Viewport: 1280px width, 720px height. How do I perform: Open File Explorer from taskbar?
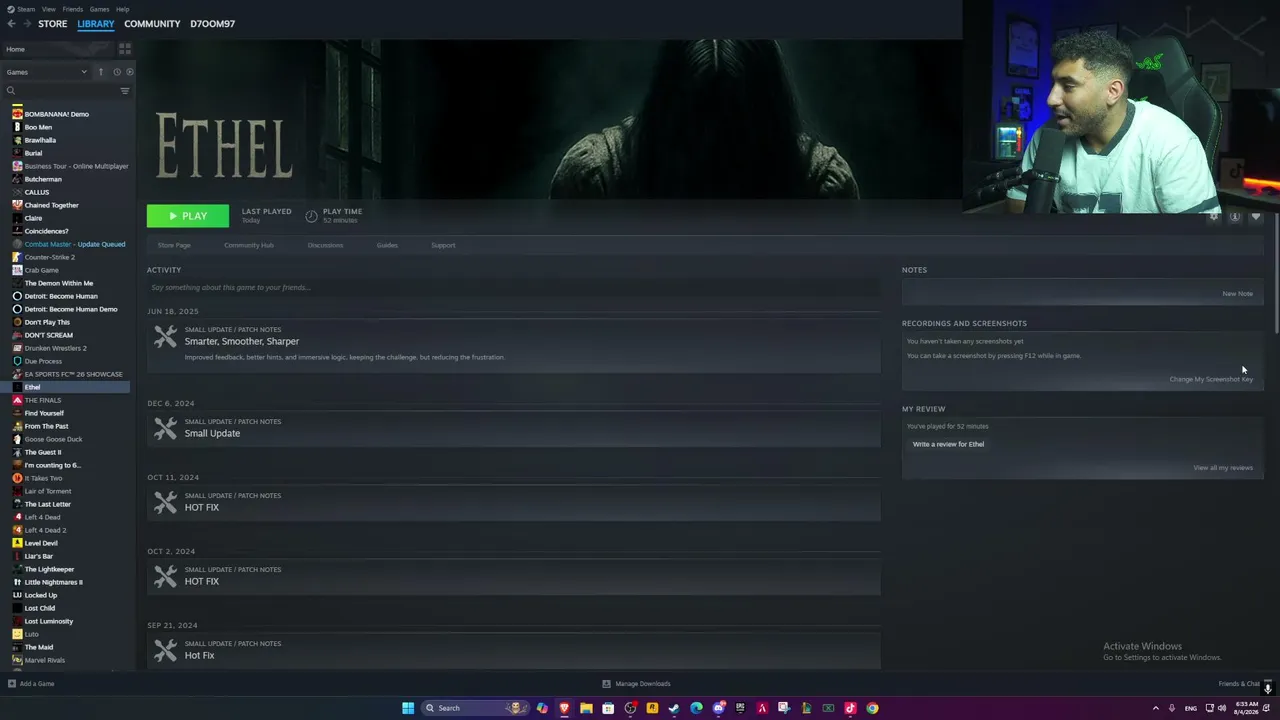(x=586, y=708)
